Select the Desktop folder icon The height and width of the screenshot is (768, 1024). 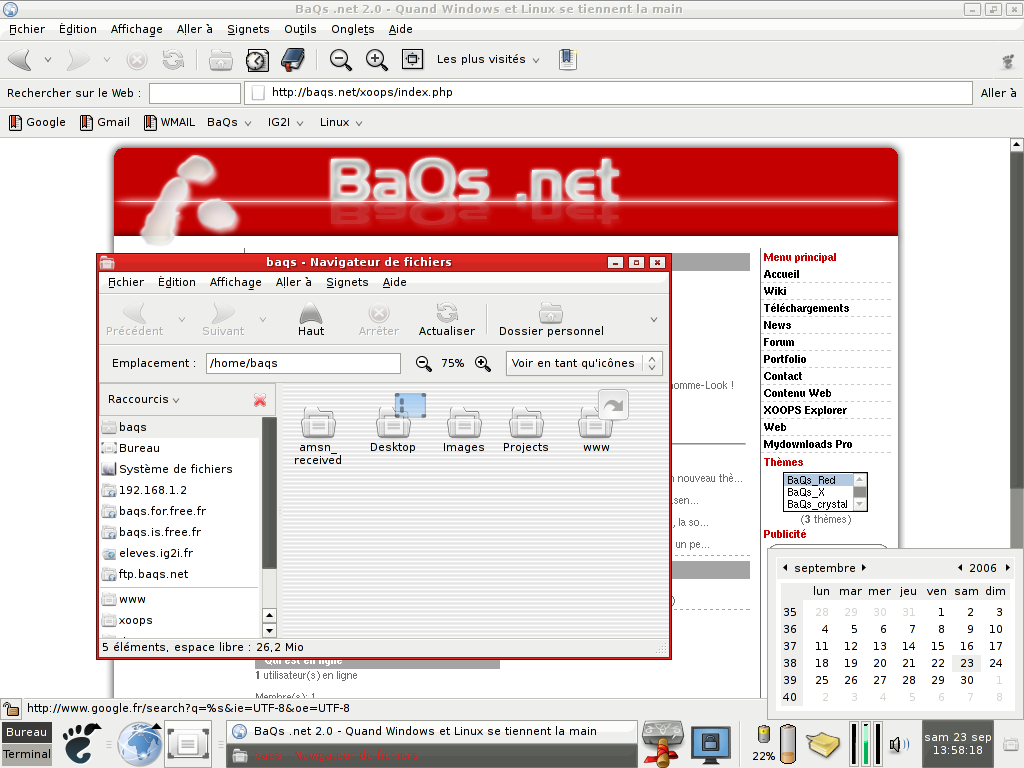[392, 424]
